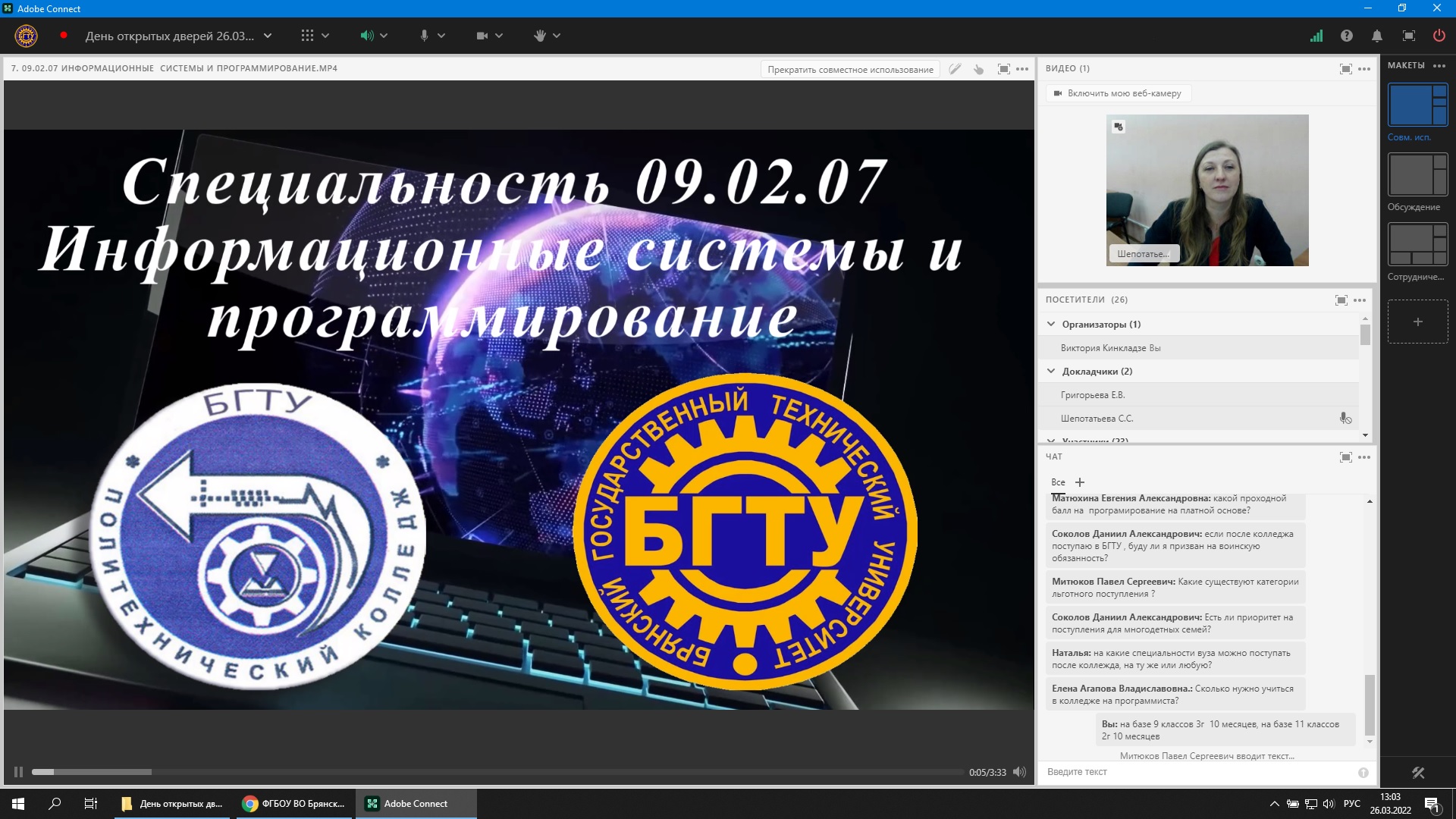Select the Сотрудниче... layout

pyautogui.click(x=1417, y=244)
